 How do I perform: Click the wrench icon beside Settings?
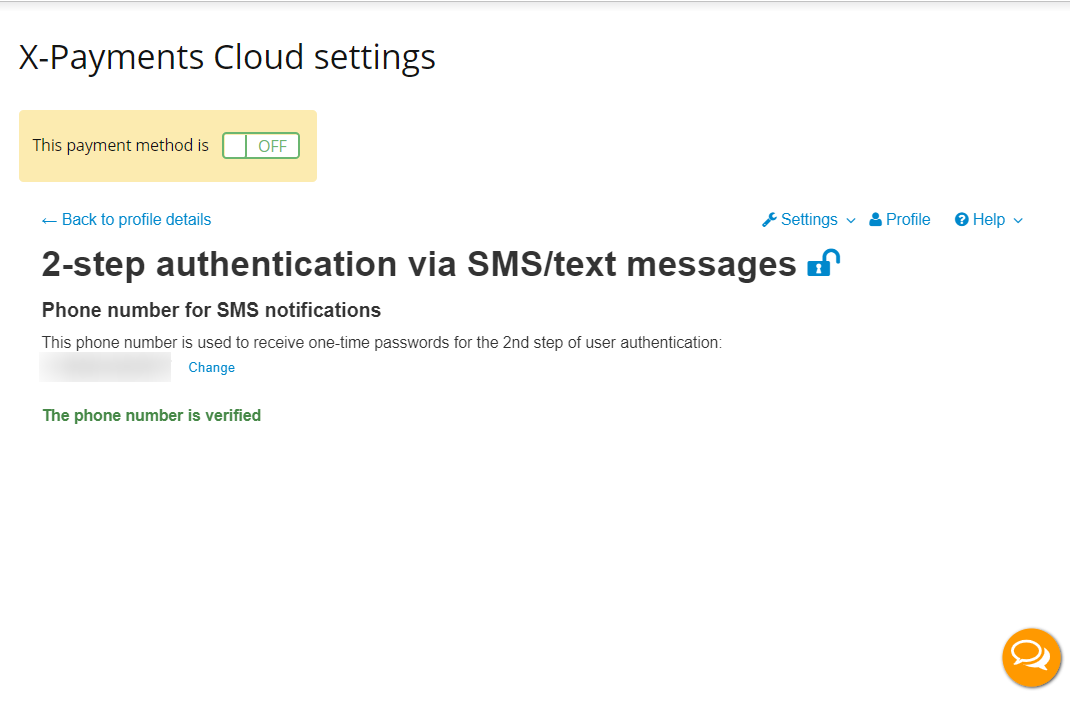click(x=769, y=220)
